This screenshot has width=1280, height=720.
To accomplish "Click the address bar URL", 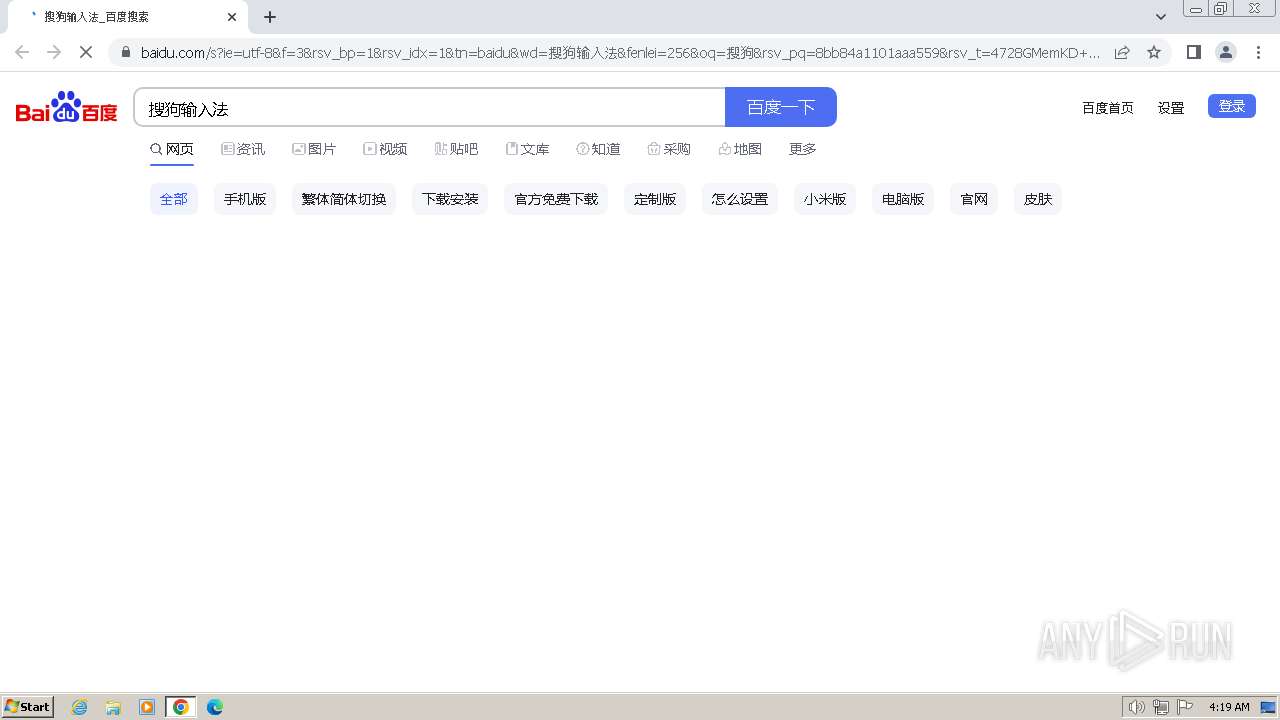I will (x=620, y=53).
